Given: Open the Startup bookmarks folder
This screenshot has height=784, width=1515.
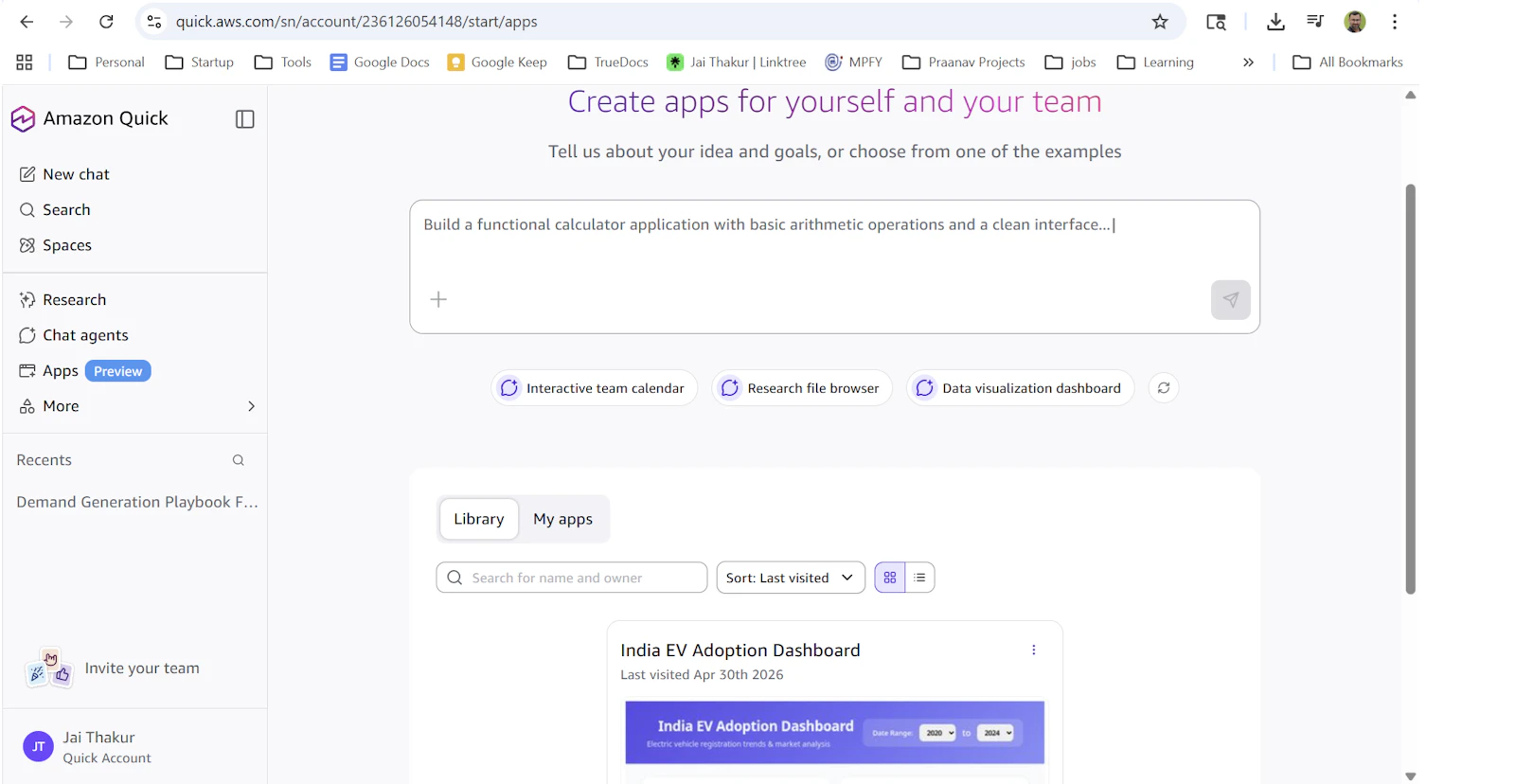Looking at the screenshot, I should pyautogui.click(x=200, y=62).
